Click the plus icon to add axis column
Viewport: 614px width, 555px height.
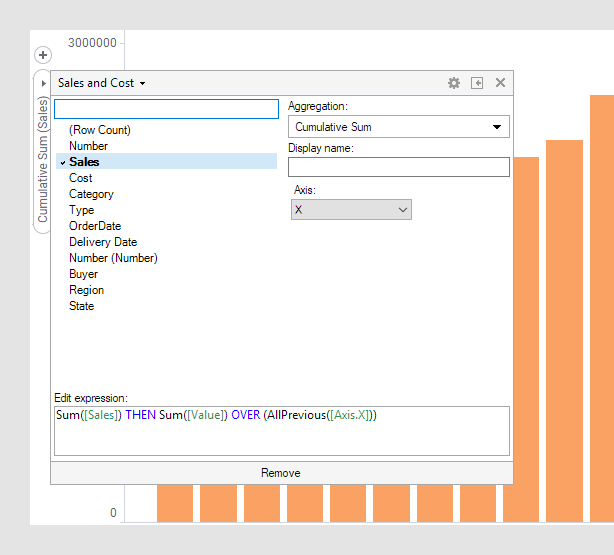(43, 55)
